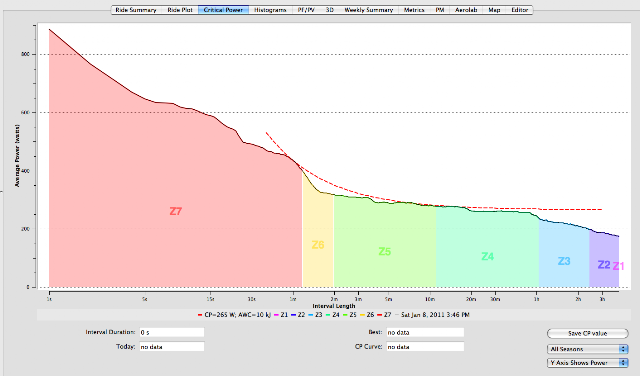Click the Today value field
640x376 pixels.
coord(172,347)
